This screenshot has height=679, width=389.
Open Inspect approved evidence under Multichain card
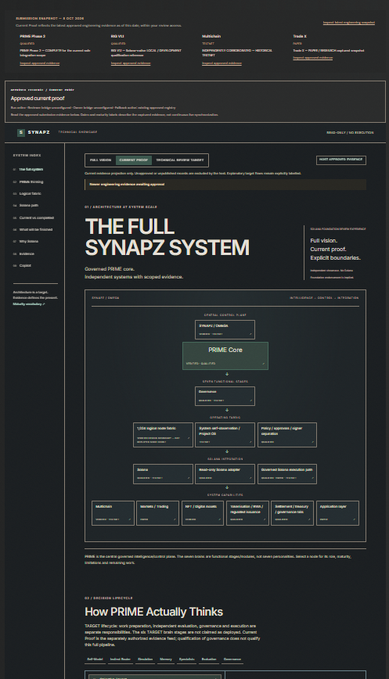click(x=222, y=63)
